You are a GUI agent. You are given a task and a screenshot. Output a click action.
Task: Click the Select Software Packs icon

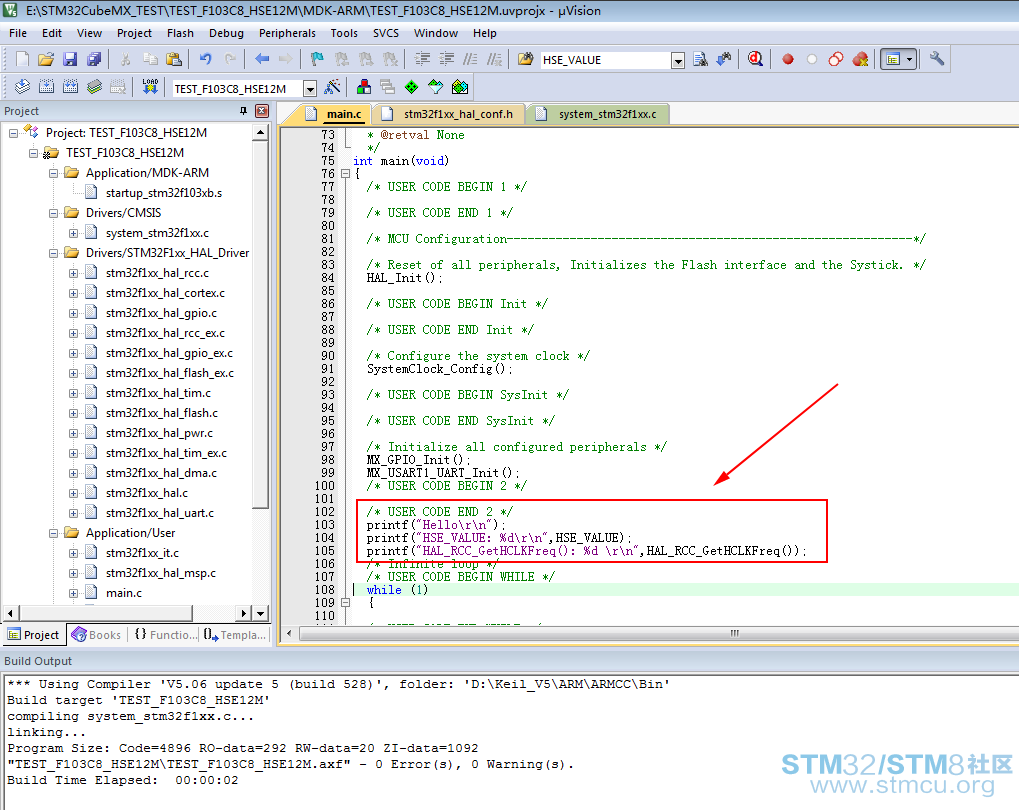[x=435, y=86]
